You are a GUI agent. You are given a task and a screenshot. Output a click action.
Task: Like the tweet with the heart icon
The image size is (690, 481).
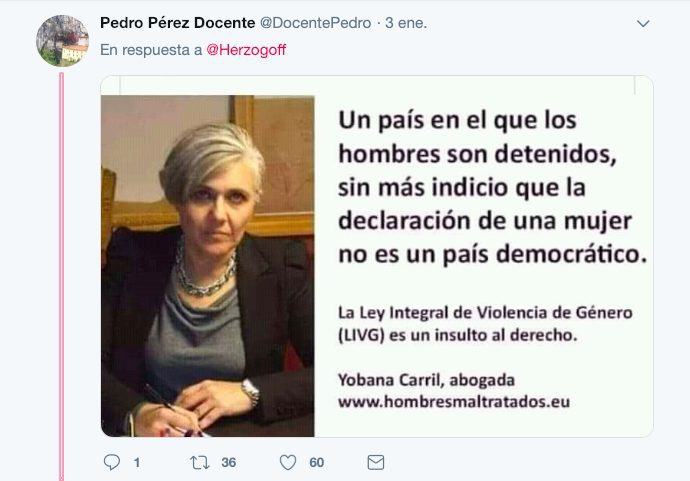pyautogui.click(x=288, y=463)
